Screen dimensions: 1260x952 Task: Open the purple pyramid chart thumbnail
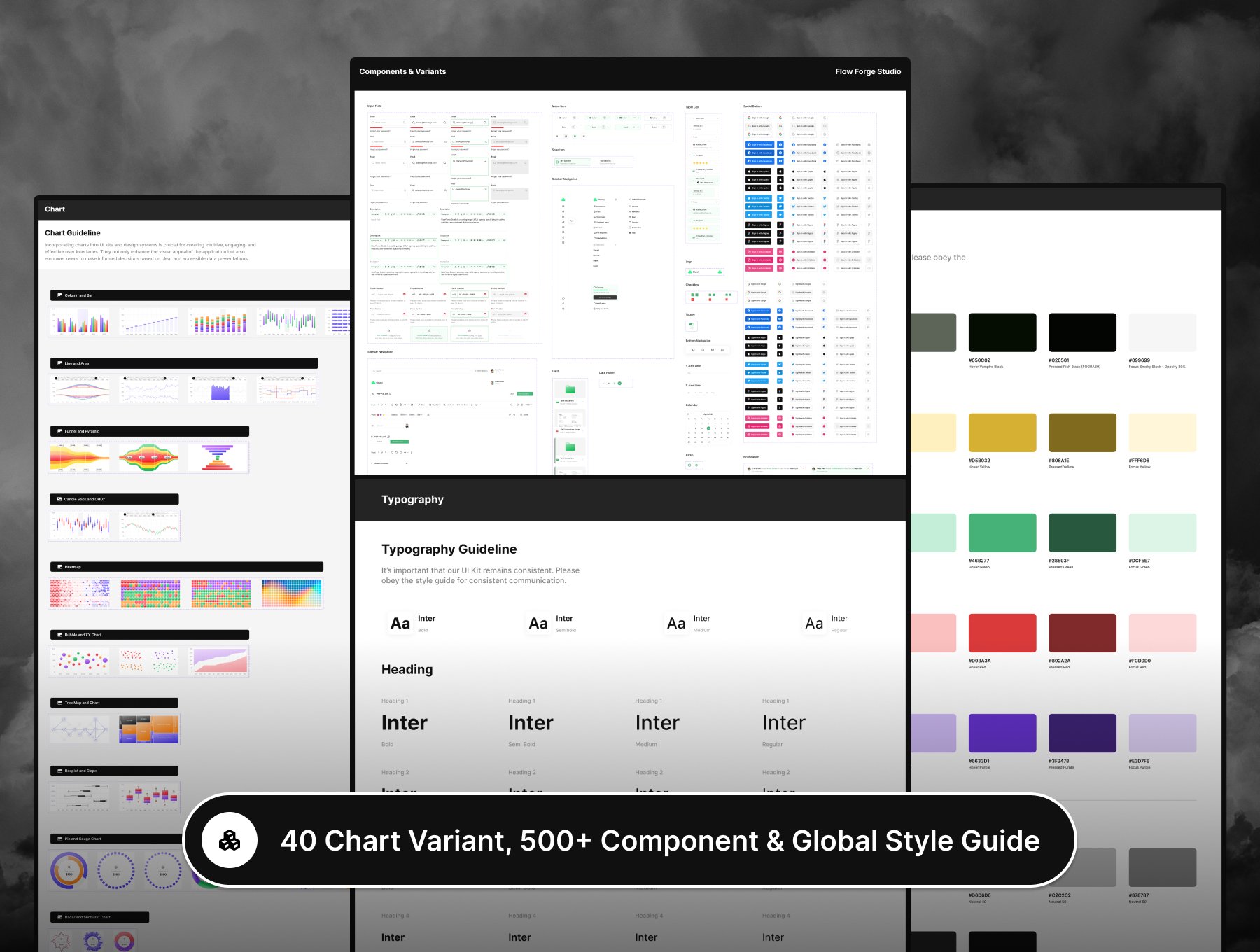tap(218, 458)
